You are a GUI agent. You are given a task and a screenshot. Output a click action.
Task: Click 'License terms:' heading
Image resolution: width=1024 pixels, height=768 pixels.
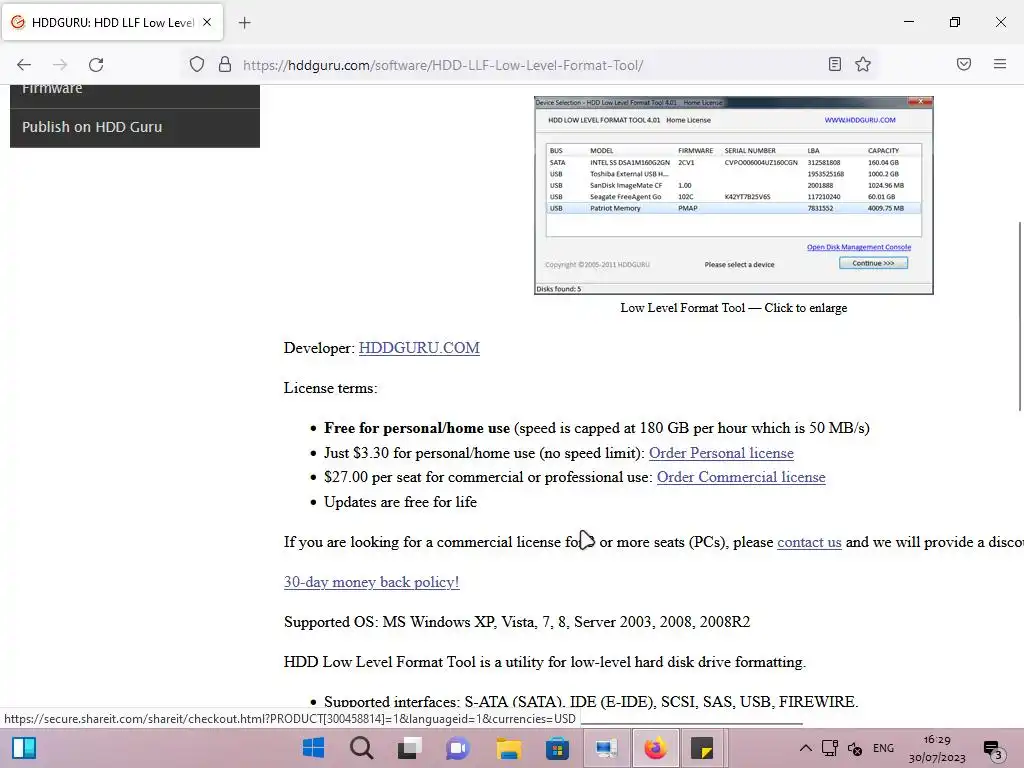click(330, 388)
